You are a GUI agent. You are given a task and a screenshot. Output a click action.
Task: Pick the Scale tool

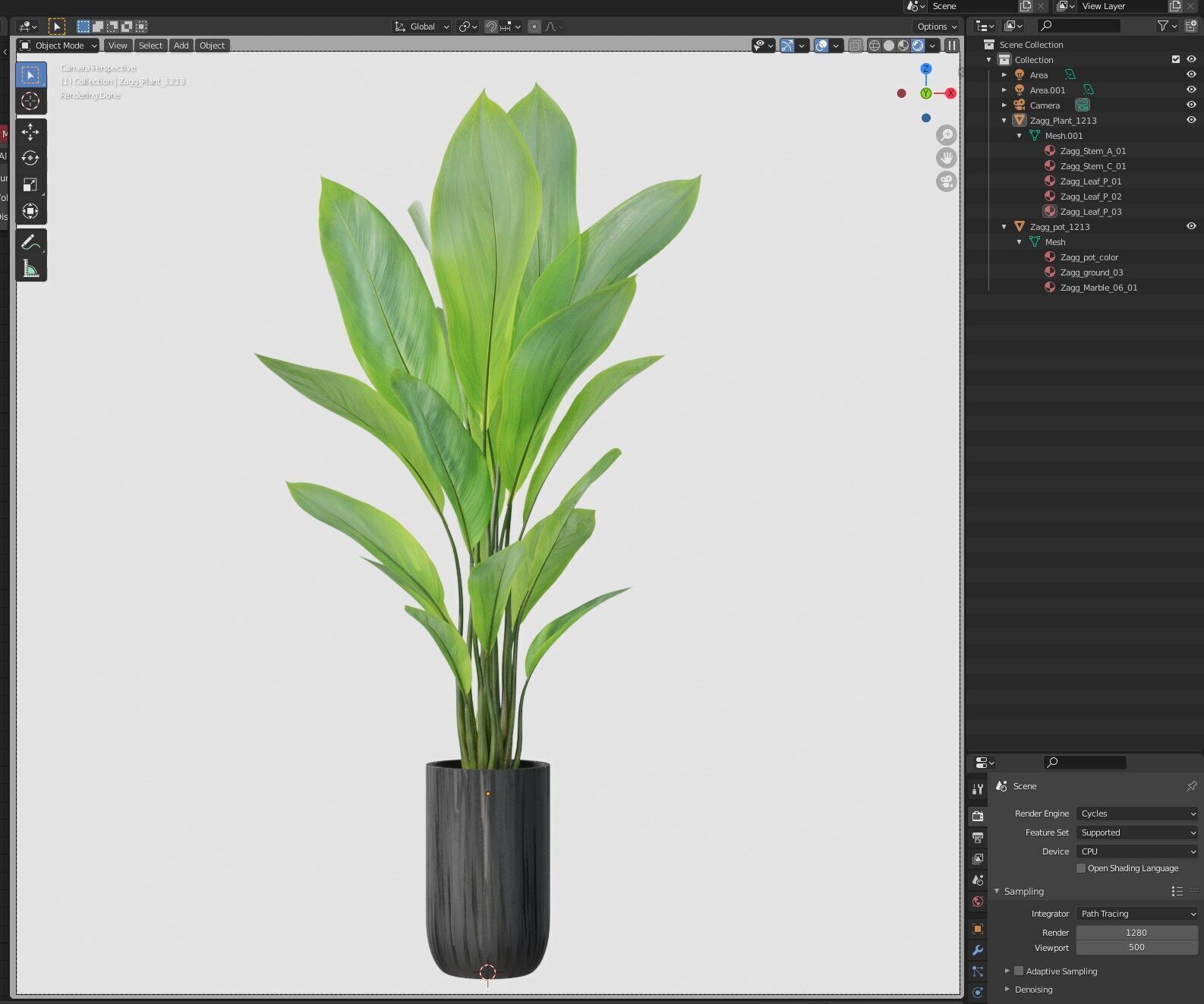point(30,184)
